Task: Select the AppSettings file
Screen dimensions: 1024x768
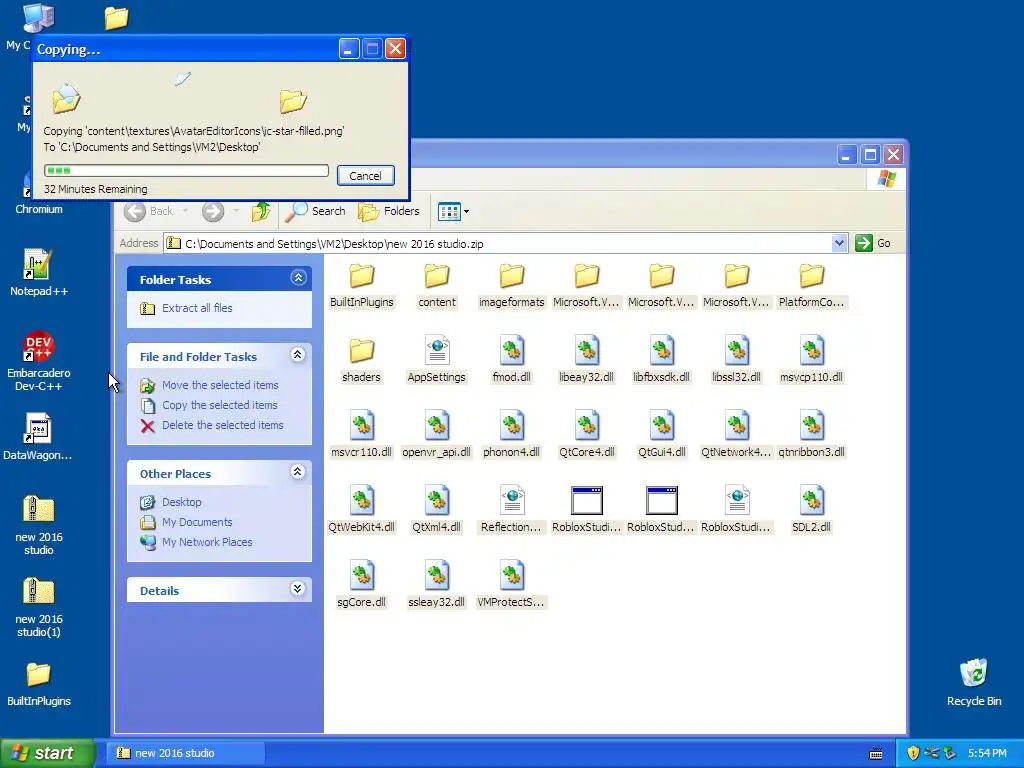Action: coord(437,360)
